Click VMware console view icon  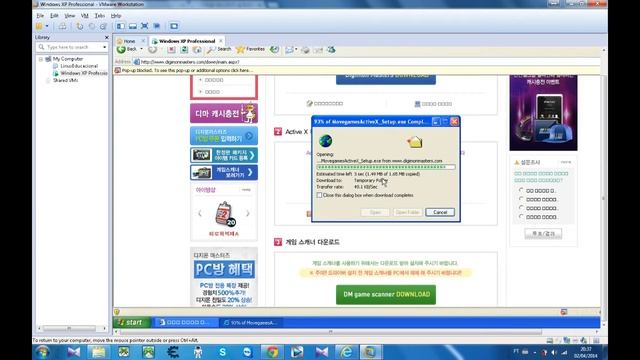click(x=174, y=26)
